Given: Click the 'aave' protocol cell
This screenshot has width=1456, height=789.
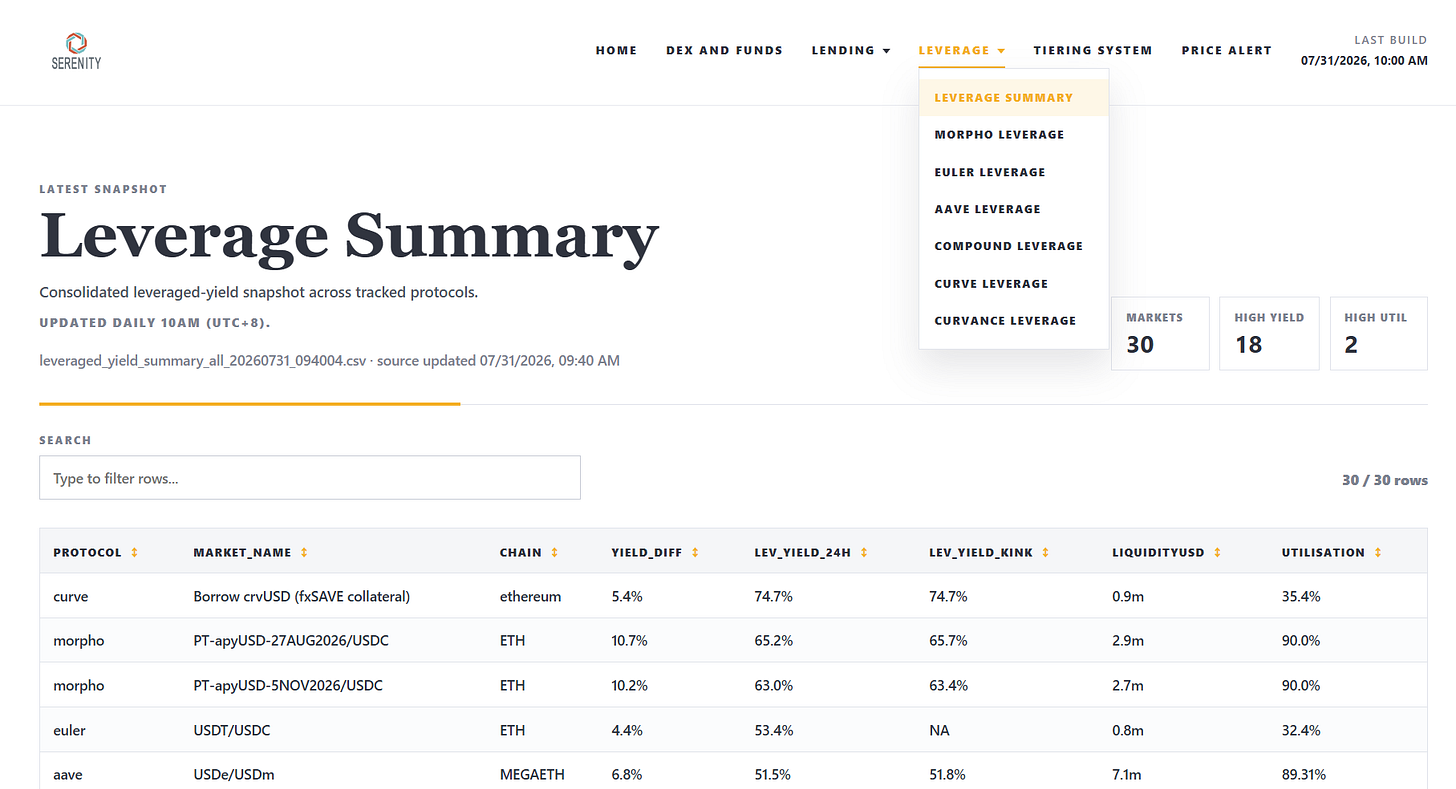Looking at the screenshot, I should pyautogui.click(x=69, y=775).
